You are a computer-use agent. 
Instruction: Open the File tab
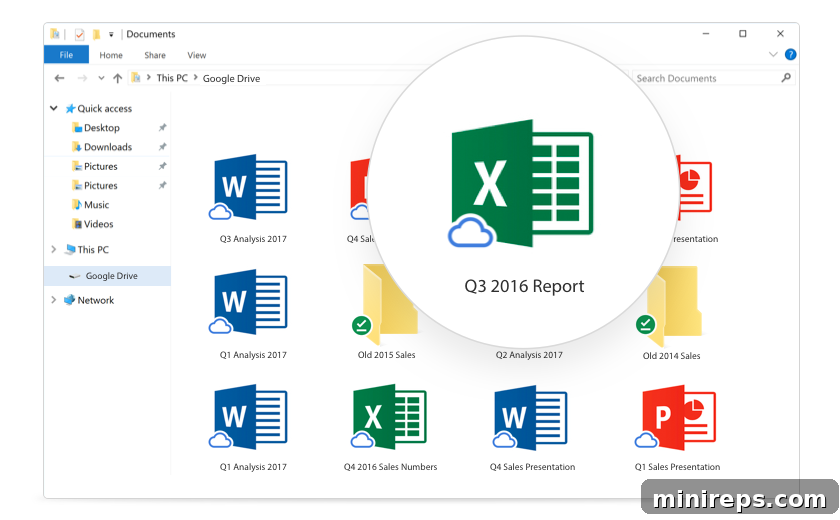[66, 55]
